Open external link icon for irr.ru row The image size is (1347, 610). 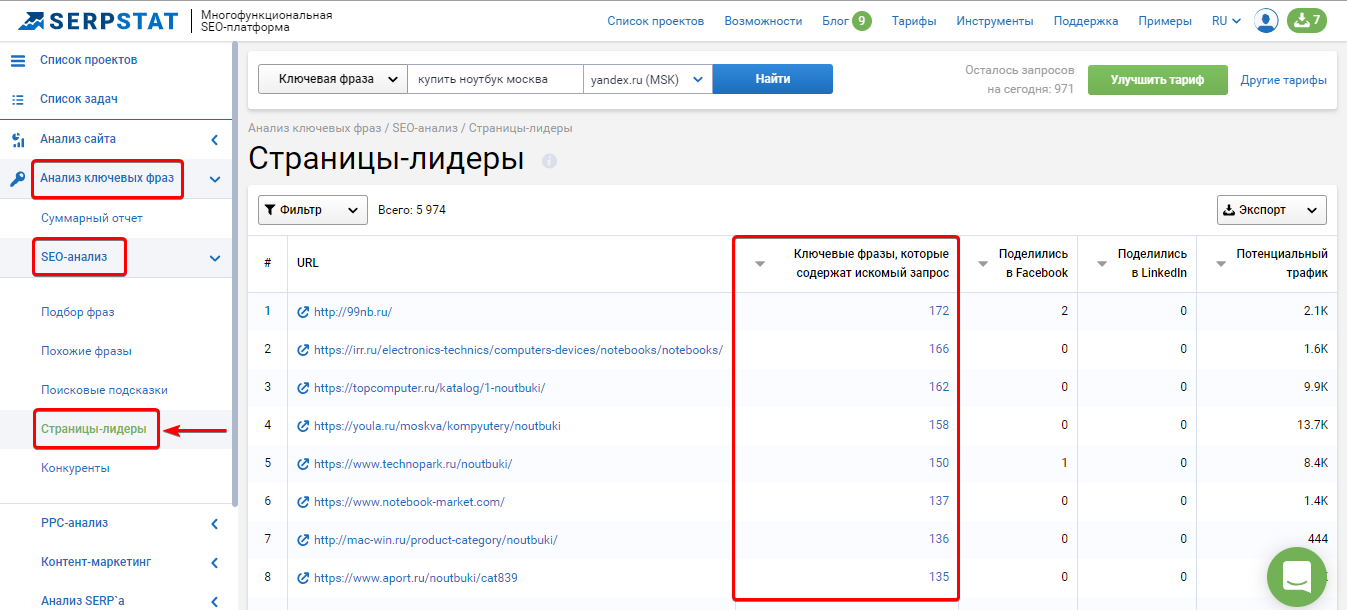coord(303,350)
